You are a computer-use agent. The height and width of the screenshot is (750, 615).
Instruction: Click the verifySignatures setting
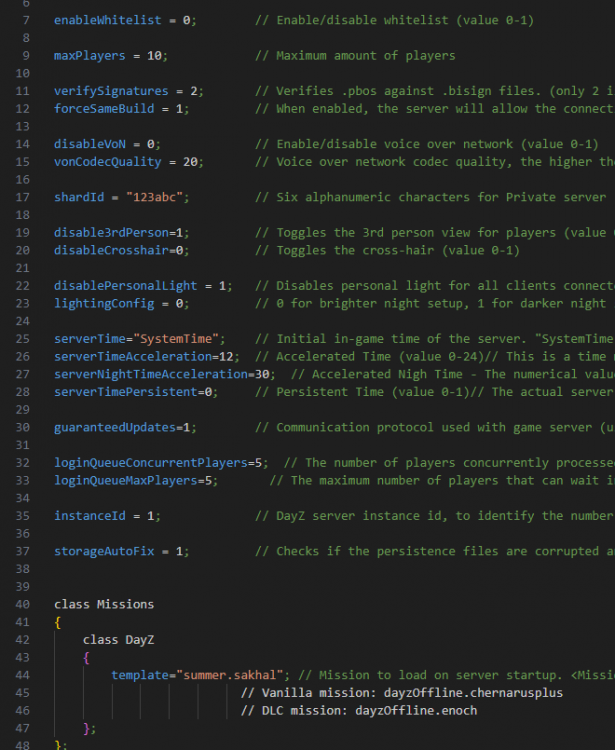[111, 91]
